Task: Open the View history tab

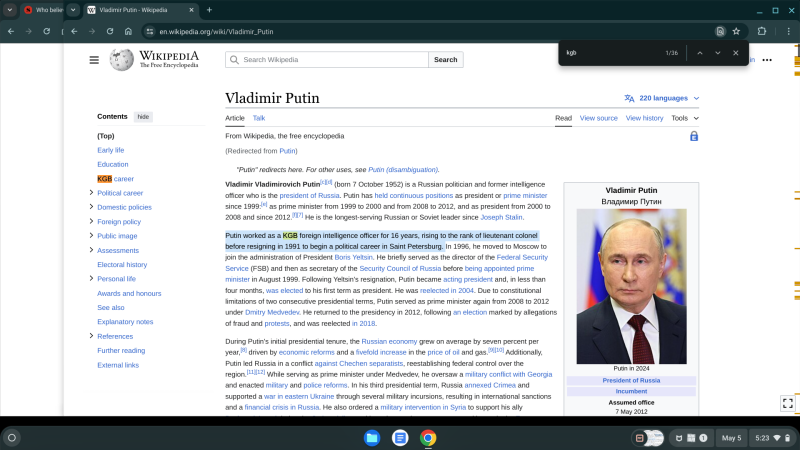Action: tap(644, 118)
